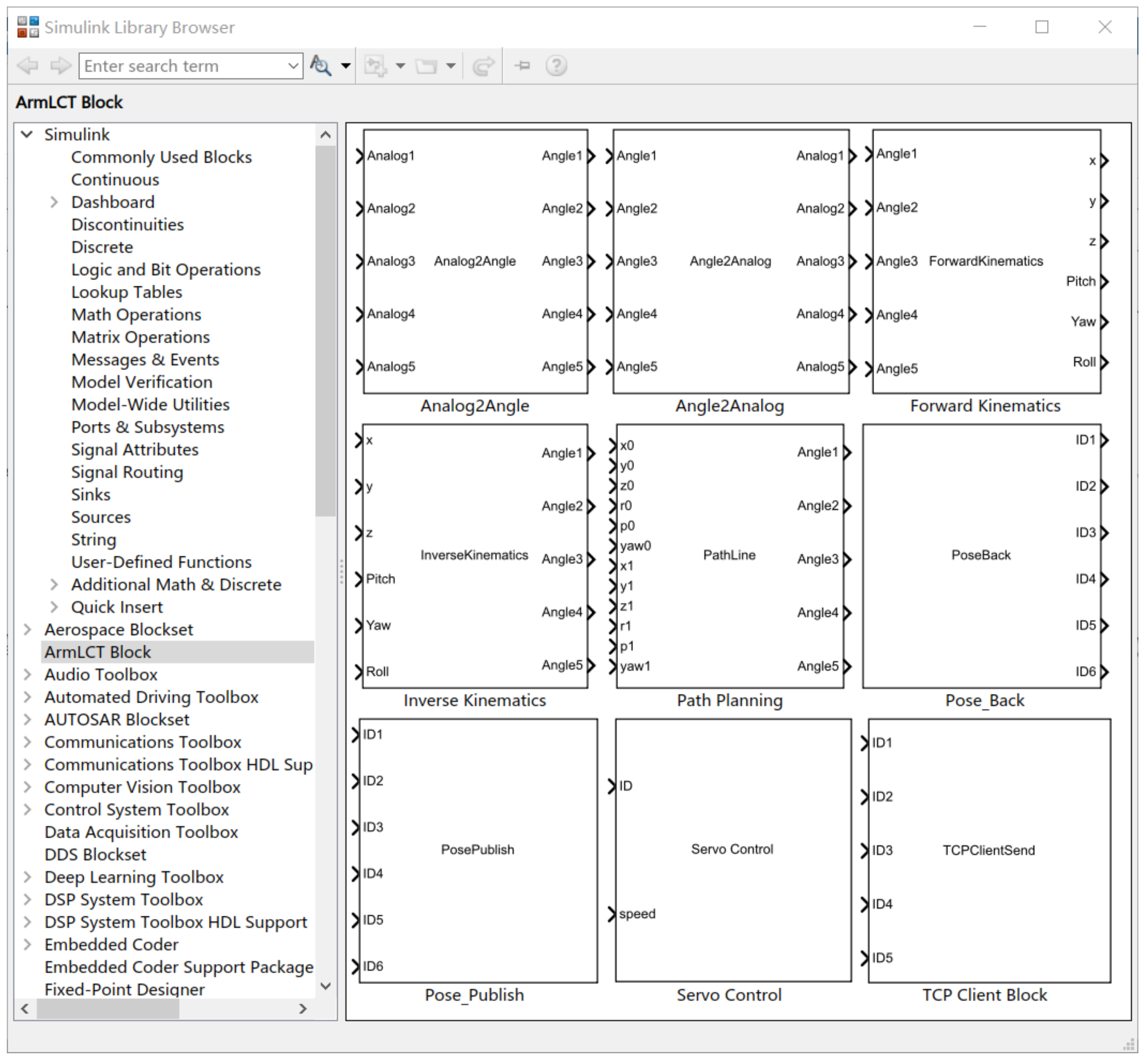Expand the Aerospace Blockset node
The height and width of the screenshot is (1064, 1147).
[27, 630]
